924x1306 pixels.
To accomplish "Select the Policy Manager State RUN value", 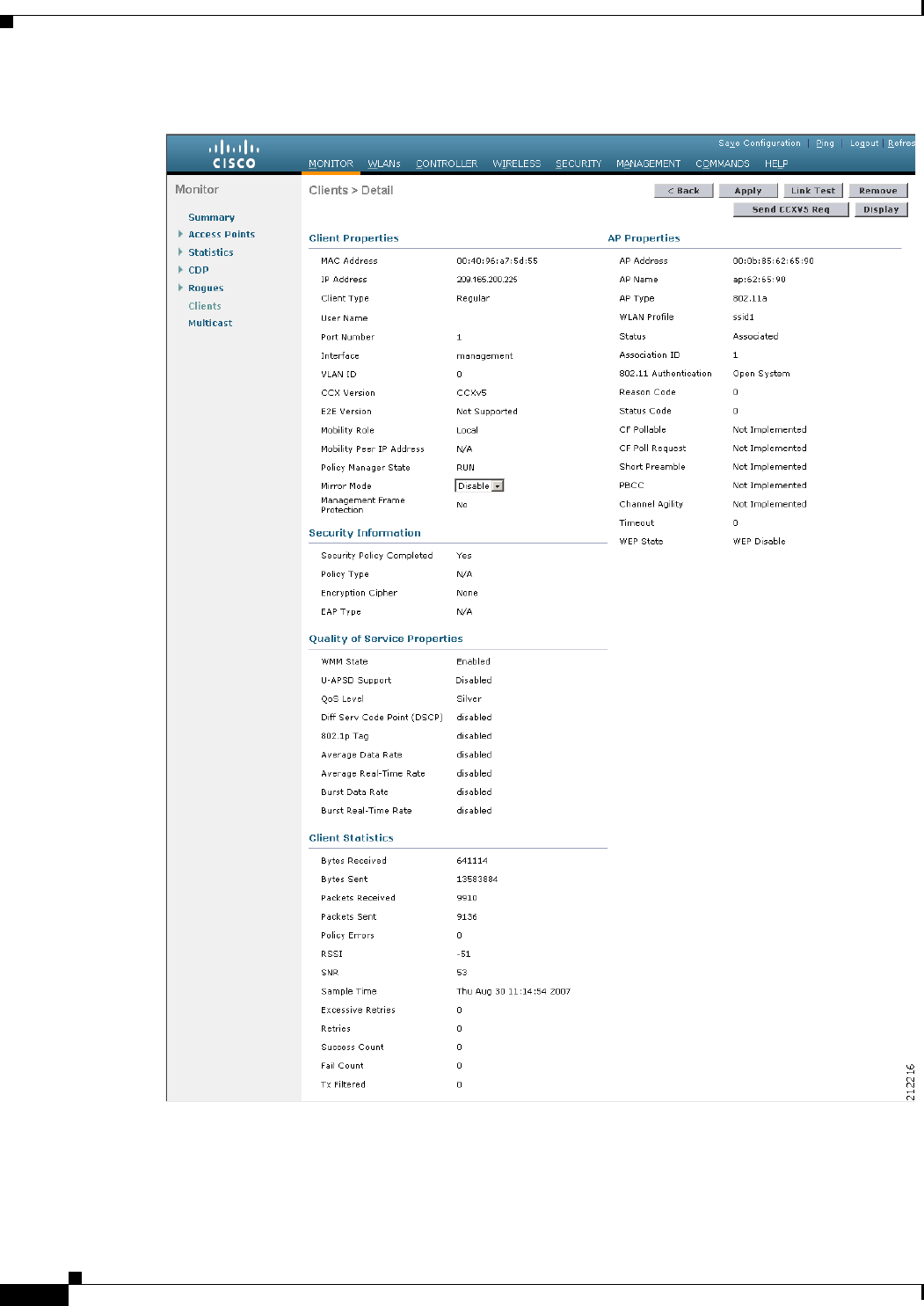I will [465, 468].
